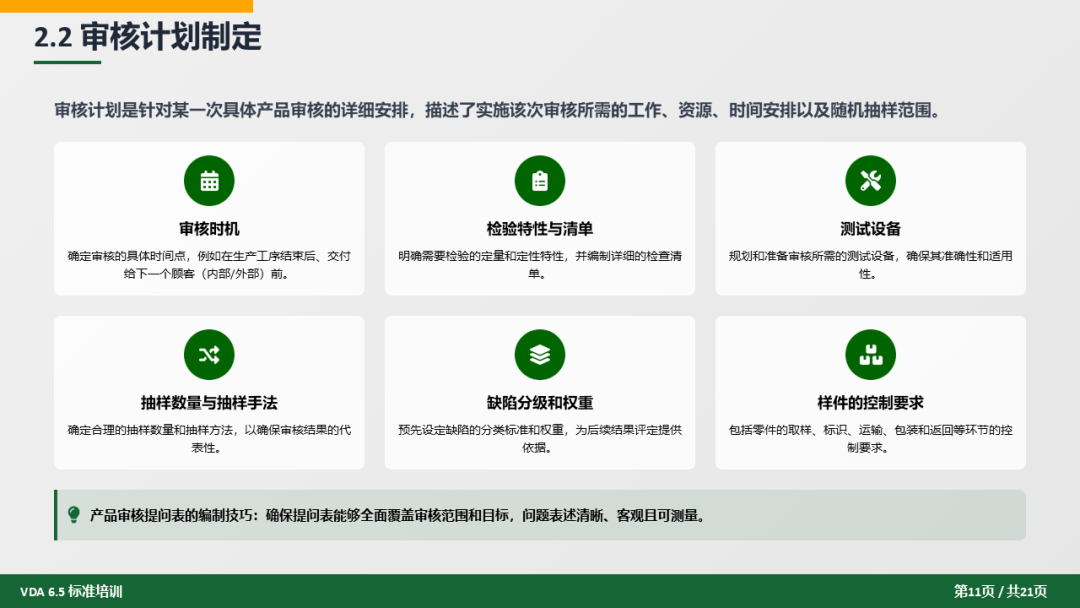Click the lightbulb tip icon

click(74, 515)
